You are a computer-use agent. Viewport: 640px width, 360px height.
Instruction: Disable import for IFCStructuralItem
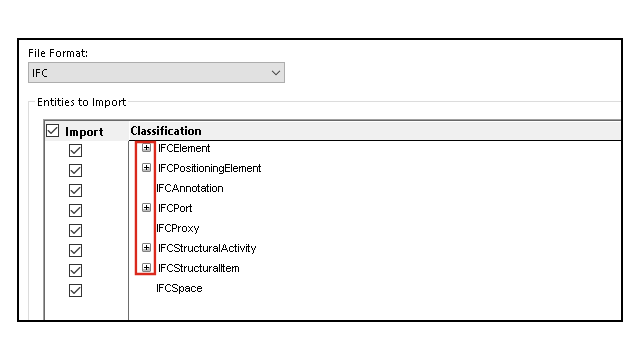tap(75, 270)
